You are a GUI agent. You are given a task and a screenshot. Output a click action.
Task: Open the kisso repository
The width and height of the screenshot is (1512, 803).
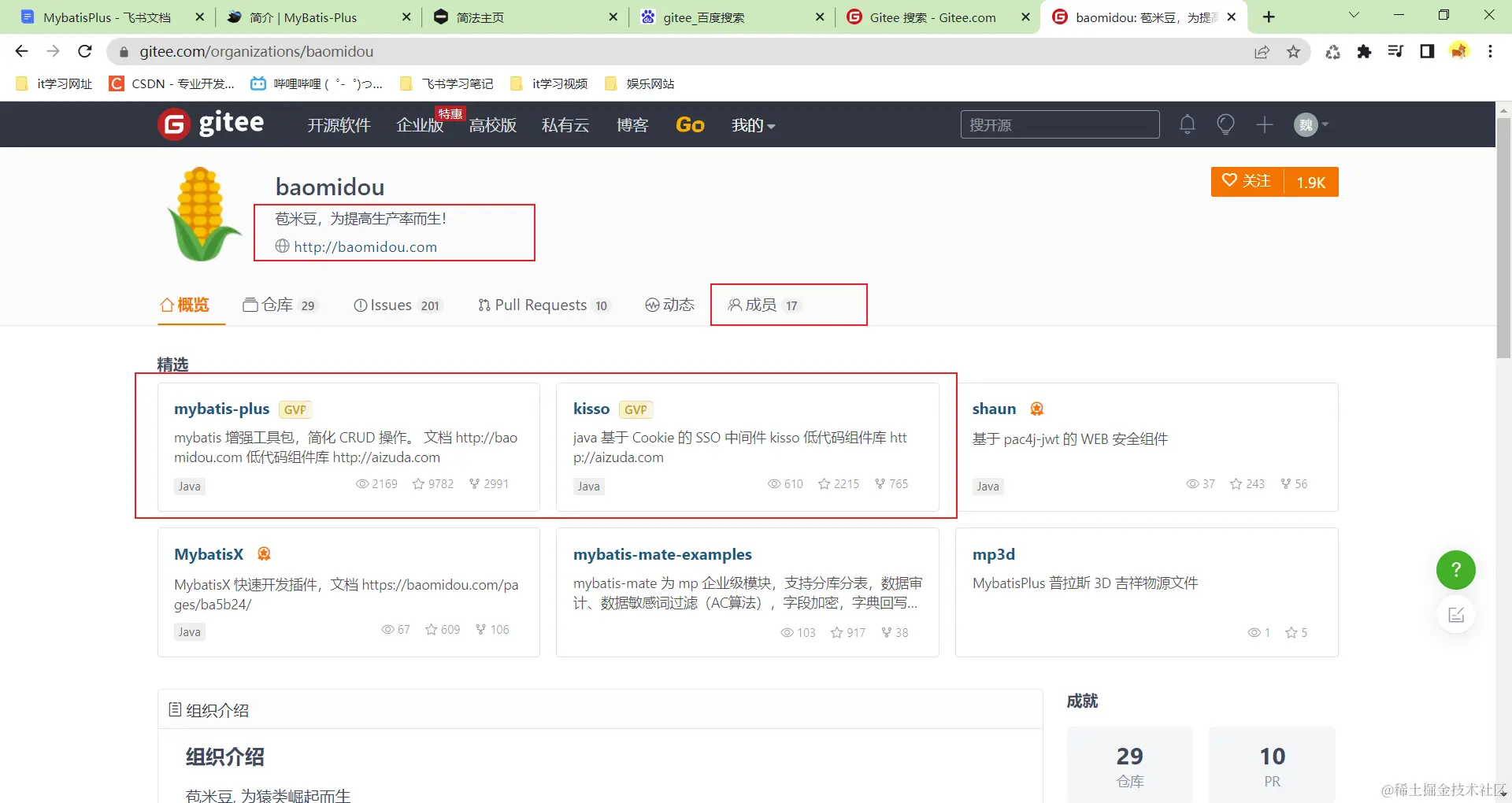coord(591,409)
